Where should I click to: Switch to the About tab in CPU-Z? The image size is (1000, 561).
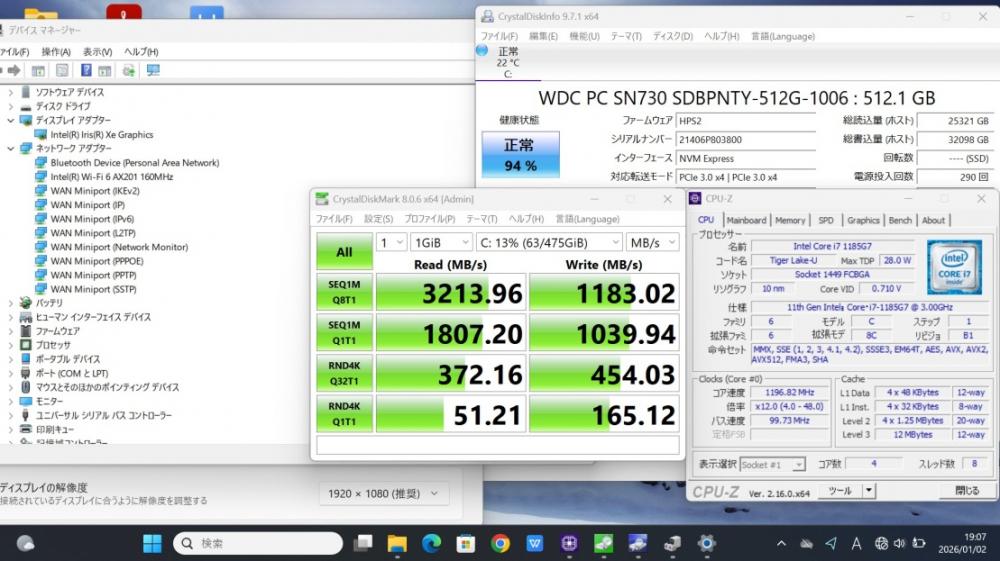click(933, 220)
